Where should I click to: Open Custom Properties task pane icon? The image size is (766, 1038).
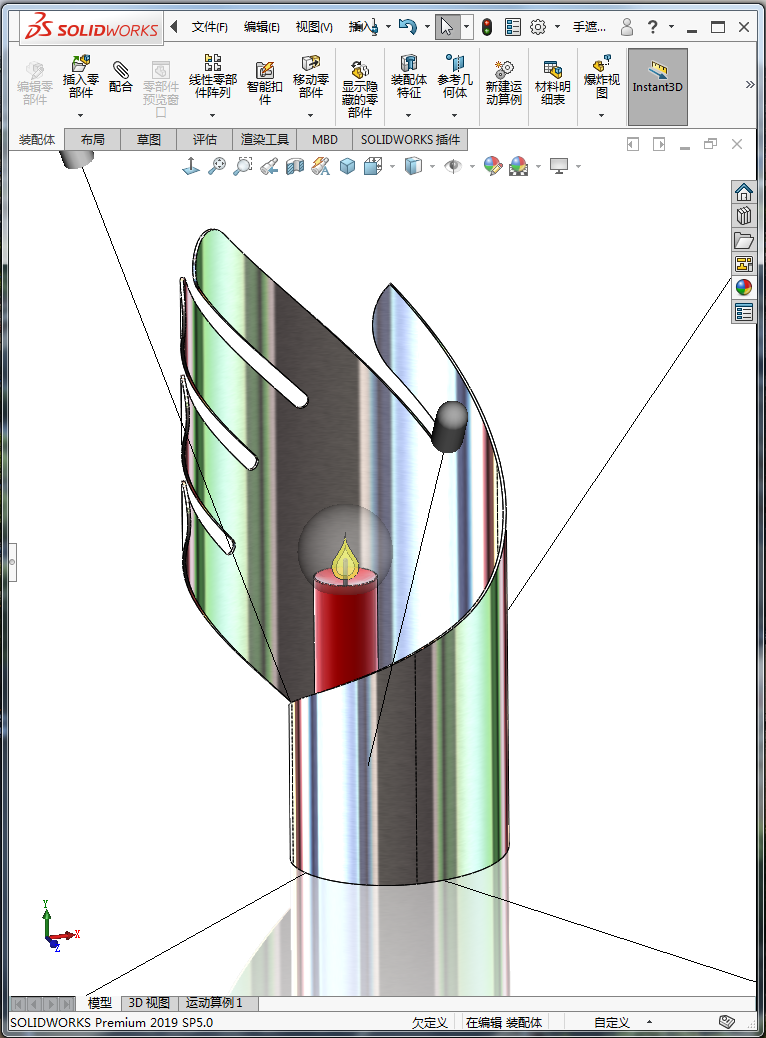pyautogui.click(x=743, y=312)
